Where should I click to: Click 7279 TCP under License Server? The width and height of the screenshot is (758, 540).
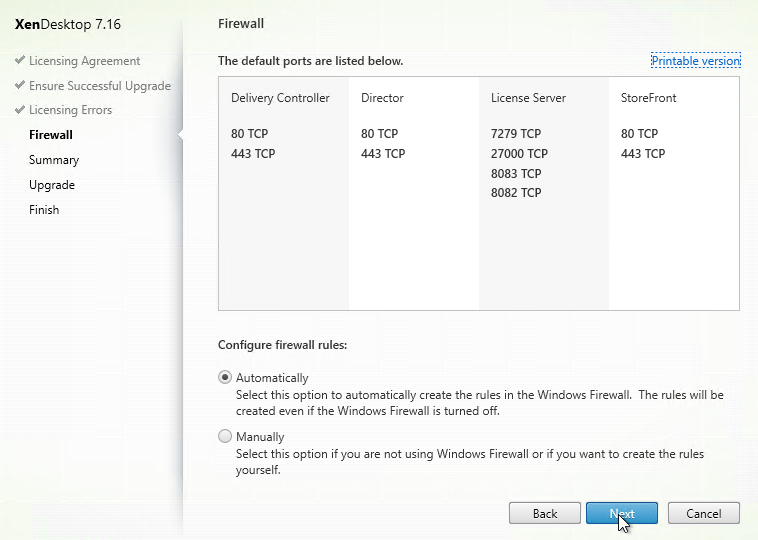pos(516,133)
